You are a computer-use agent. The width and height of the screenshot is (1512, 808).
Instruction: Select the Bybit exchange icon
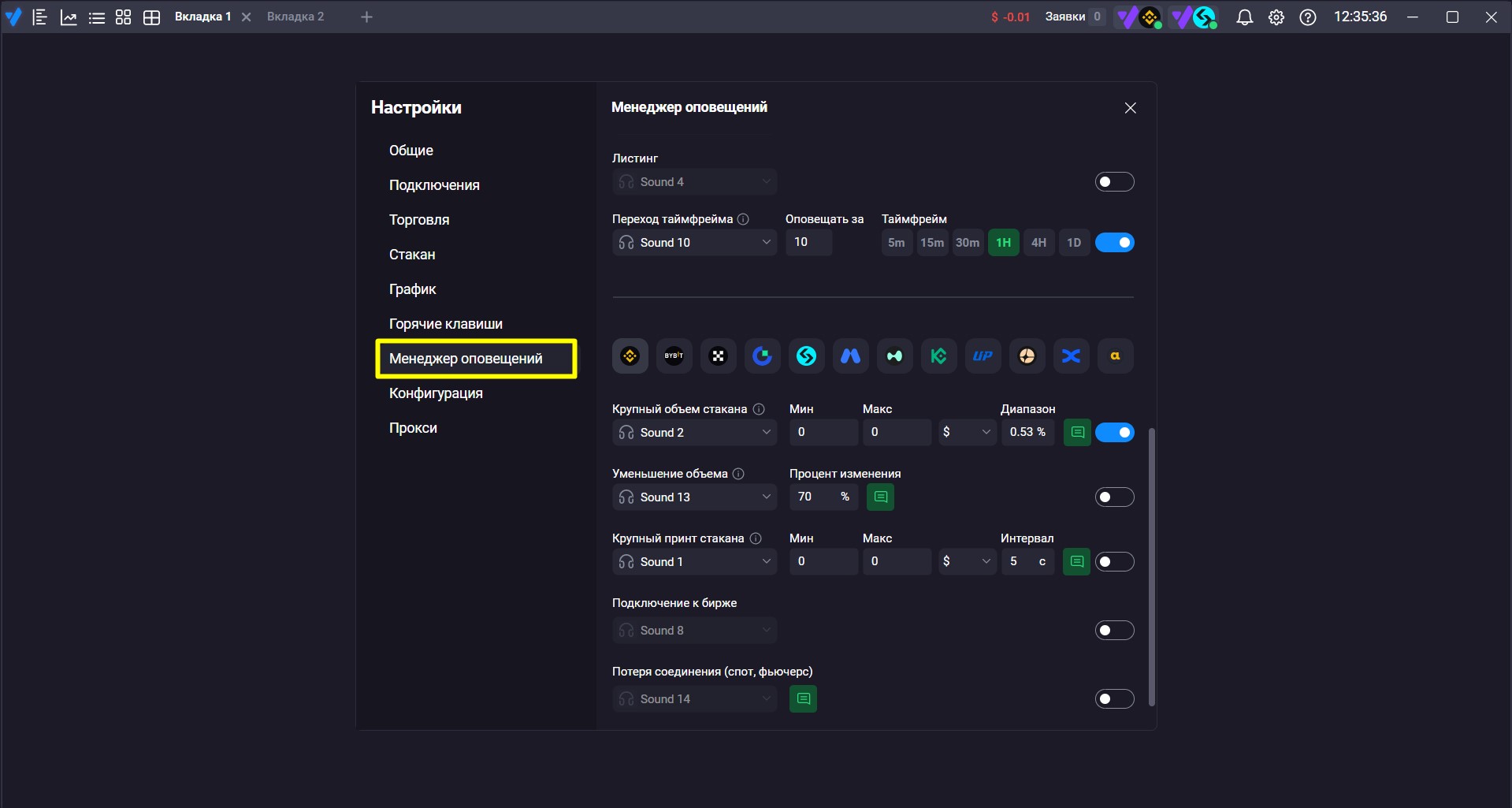click(x=674, y=356)
